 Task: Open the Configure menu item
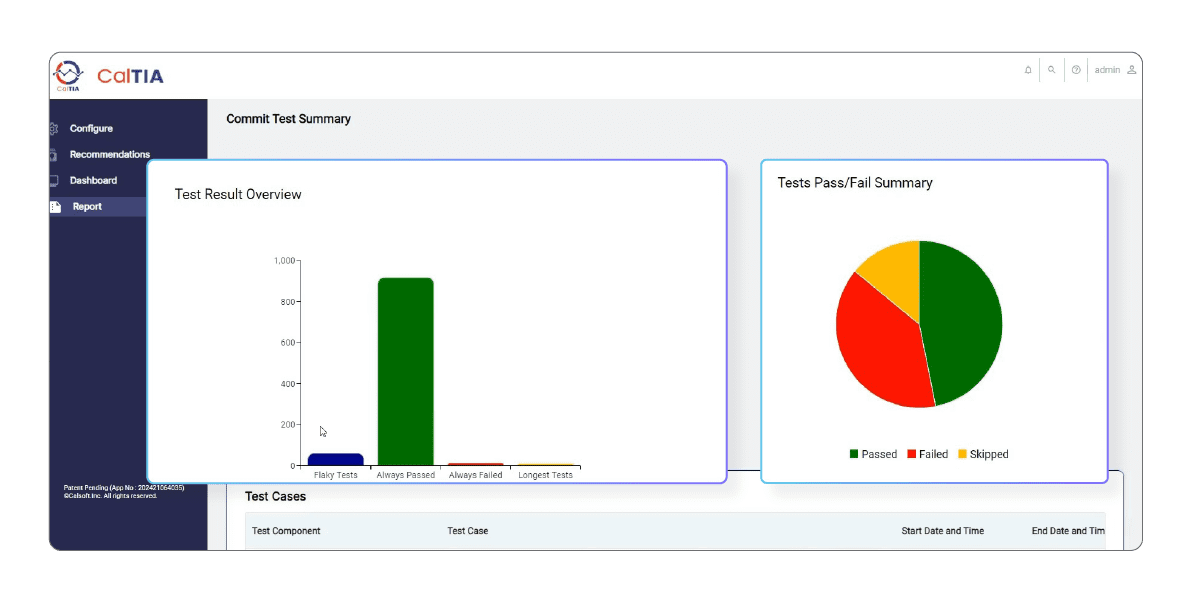[91, 129]
